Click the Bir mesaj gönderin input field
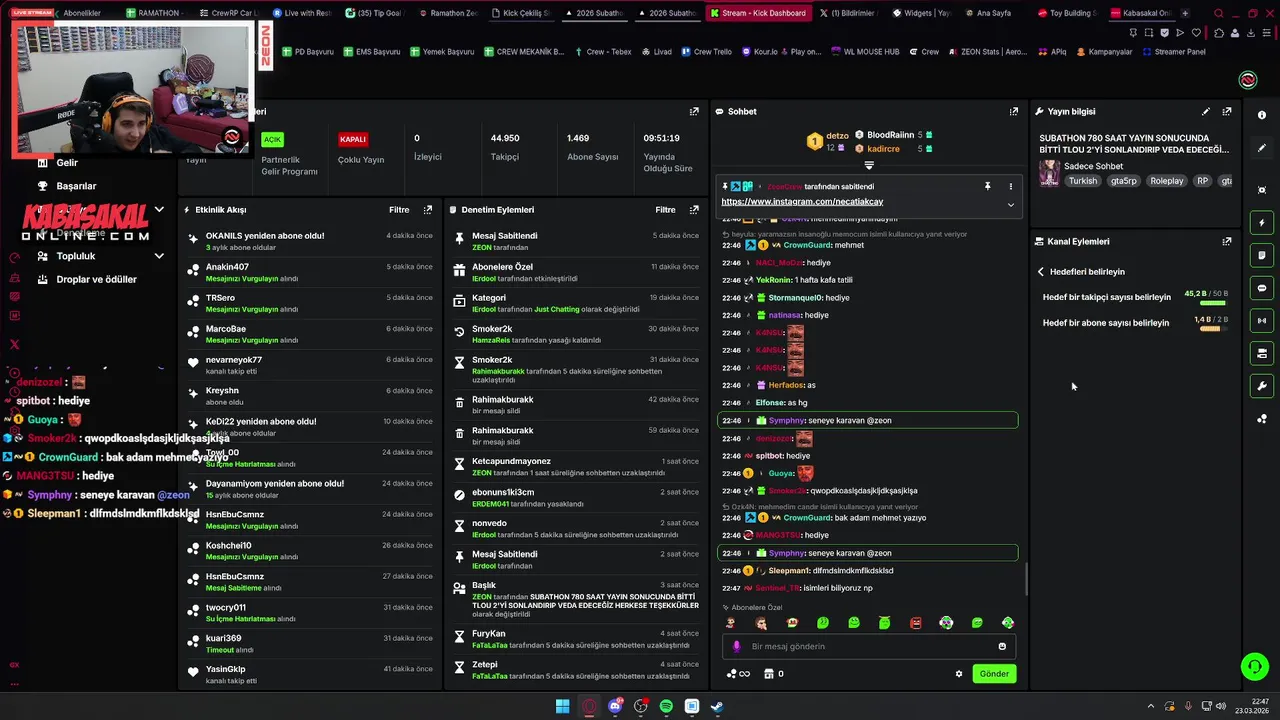The height and width of the screenshot is (720, 1280). [868, 646]
